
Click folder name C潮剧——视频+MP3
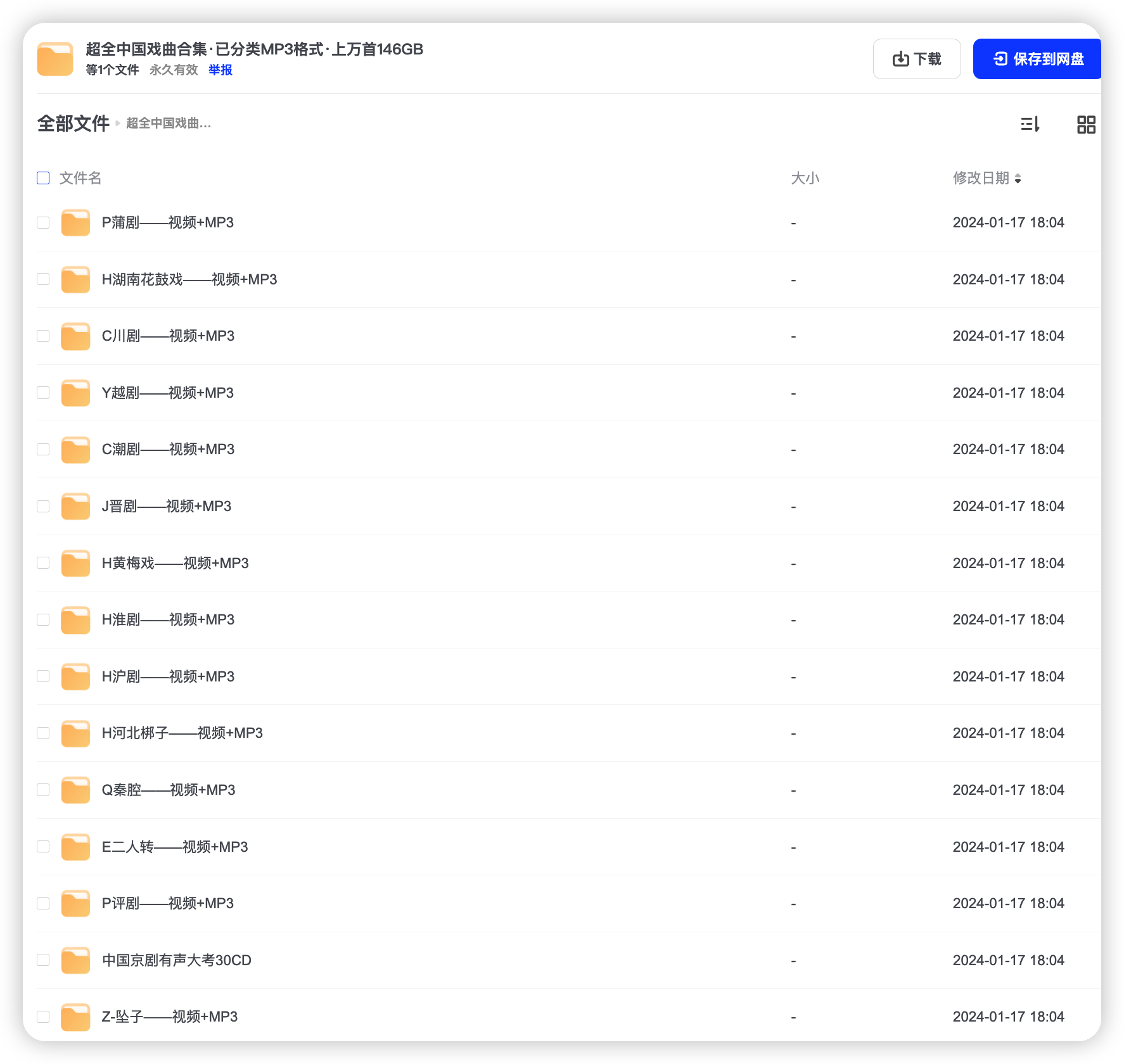(168, 450)
